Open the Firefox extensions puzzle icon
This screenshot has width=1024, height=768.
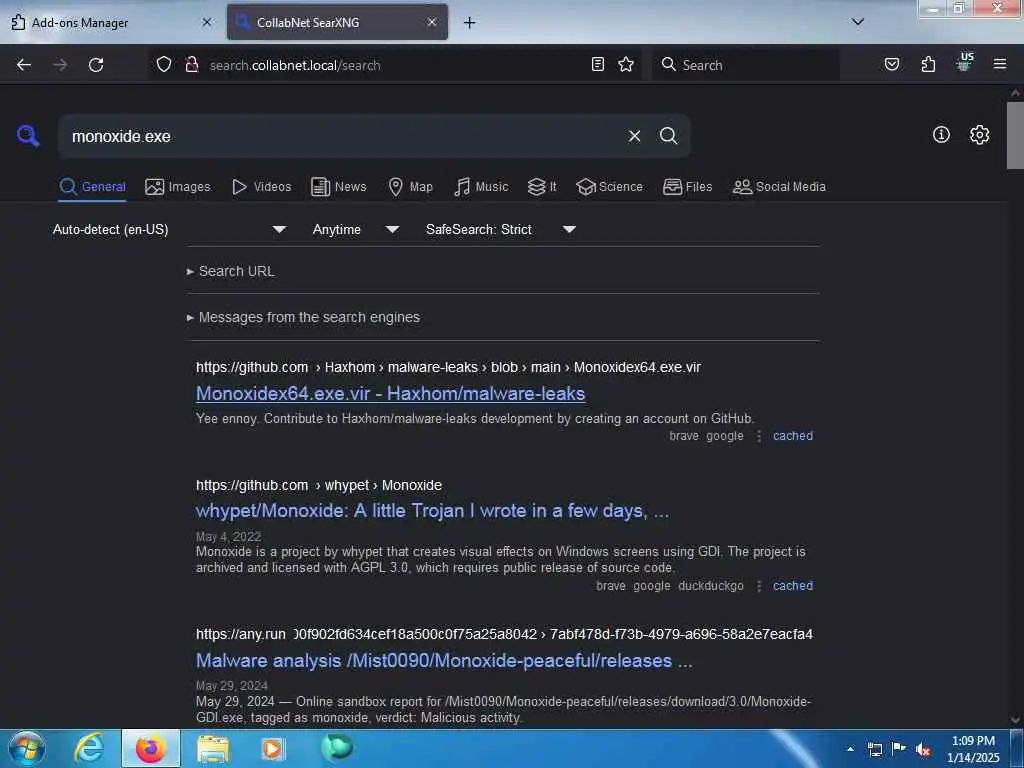click(928, 64)
